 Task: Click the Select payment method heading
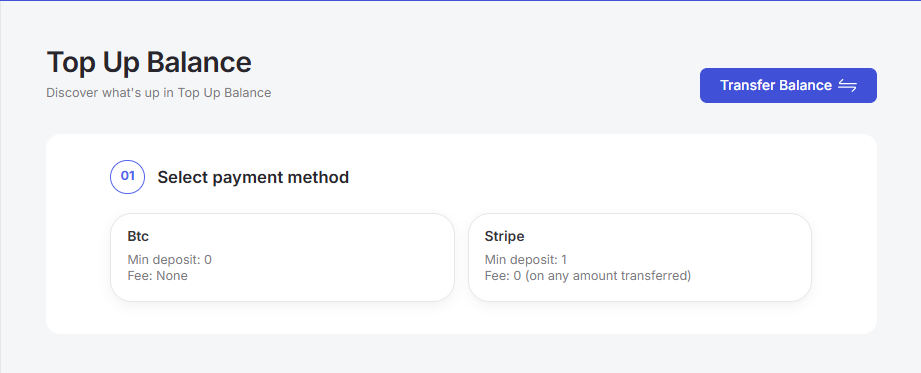[x=253, y=177]
